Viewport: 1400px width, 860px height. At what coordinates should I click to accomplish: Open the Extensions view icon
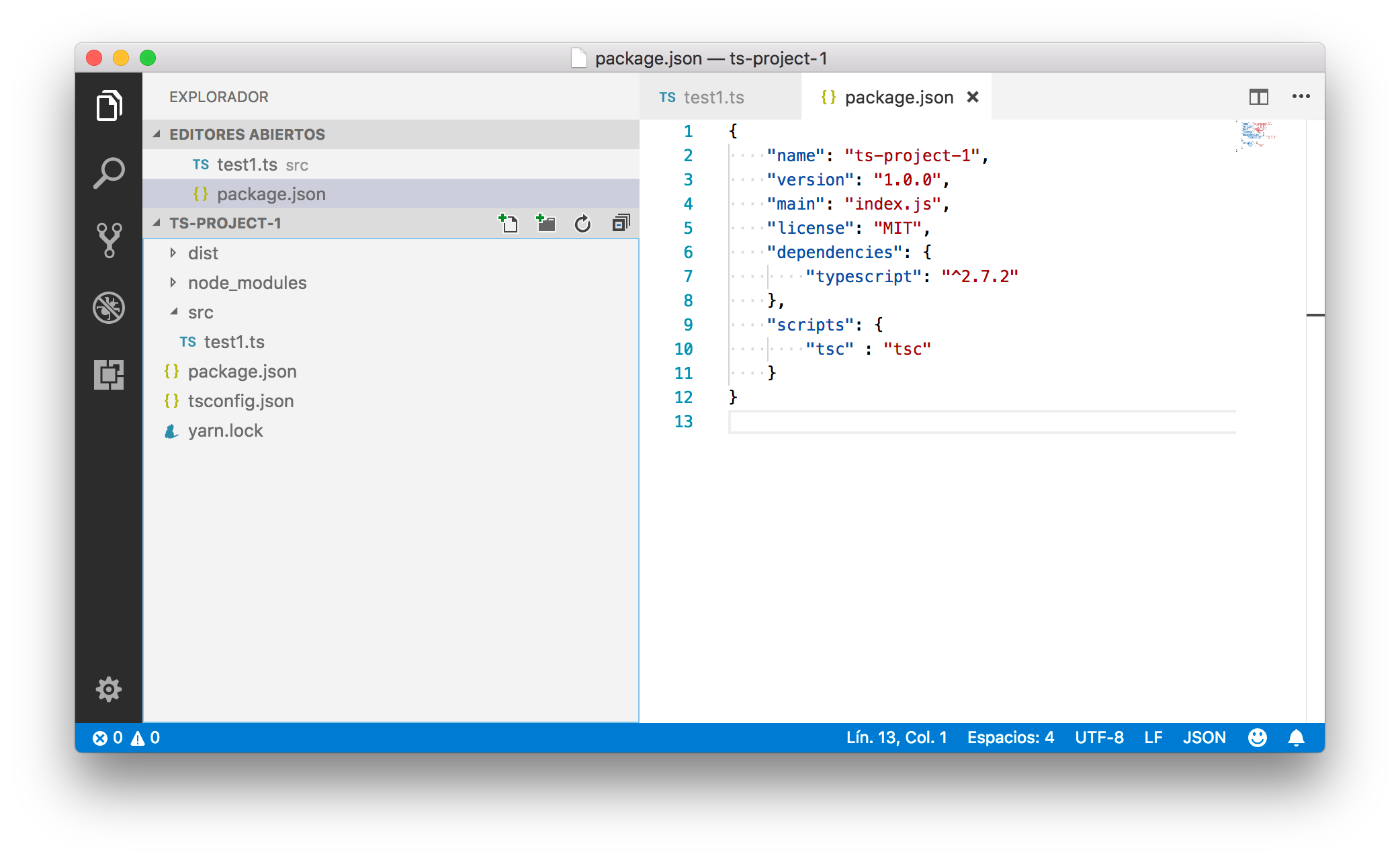click(x=109, y=375)
